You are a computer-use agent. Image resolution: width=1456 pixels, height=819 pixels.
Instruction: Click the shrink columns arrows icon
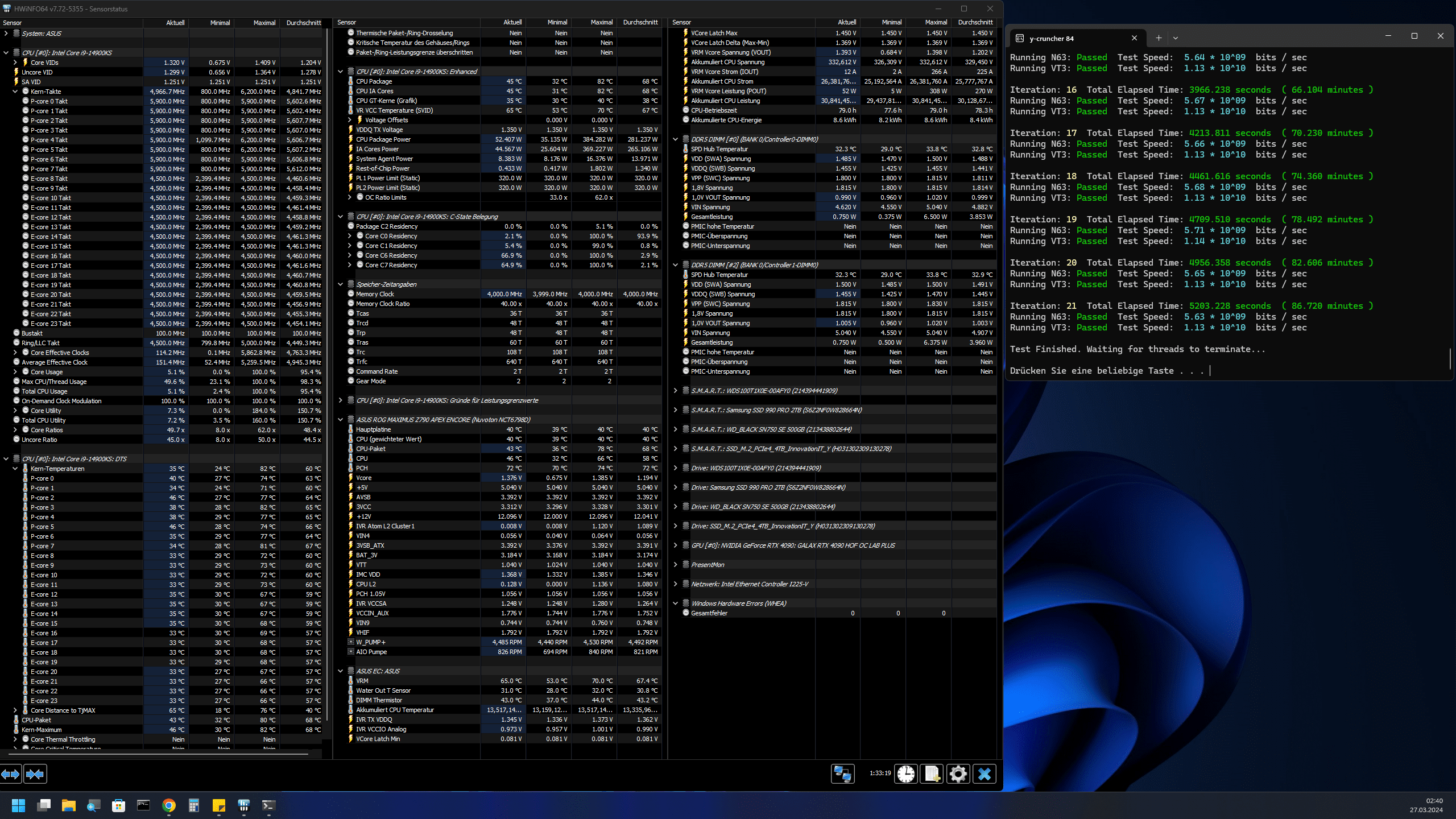click(35, 774)
